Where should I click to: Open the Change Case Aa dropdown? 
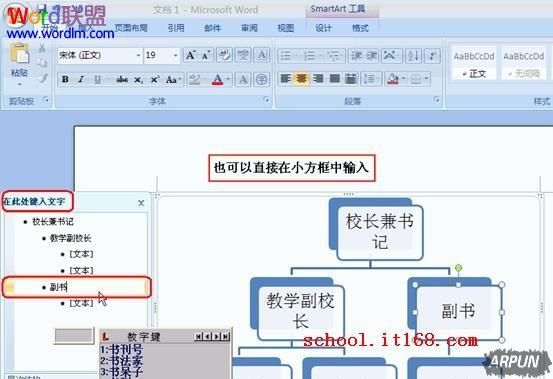173,80
